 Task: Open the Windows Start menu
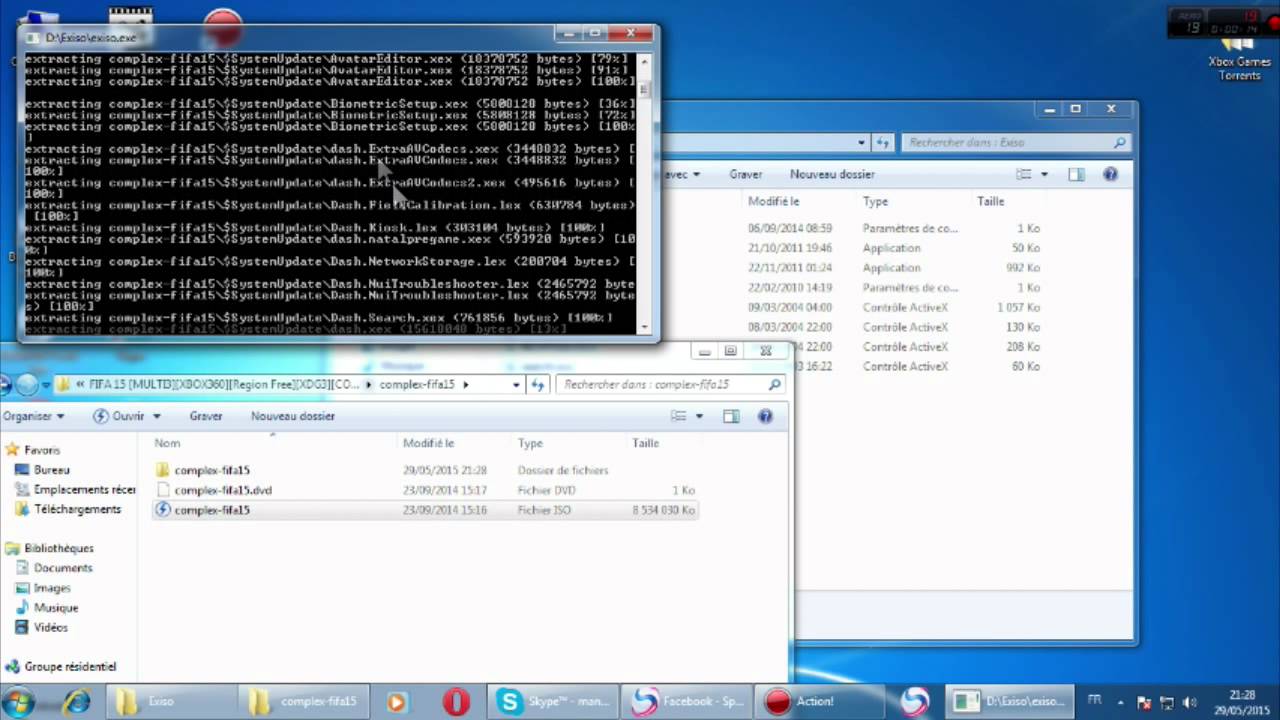(x=18, y=701)
